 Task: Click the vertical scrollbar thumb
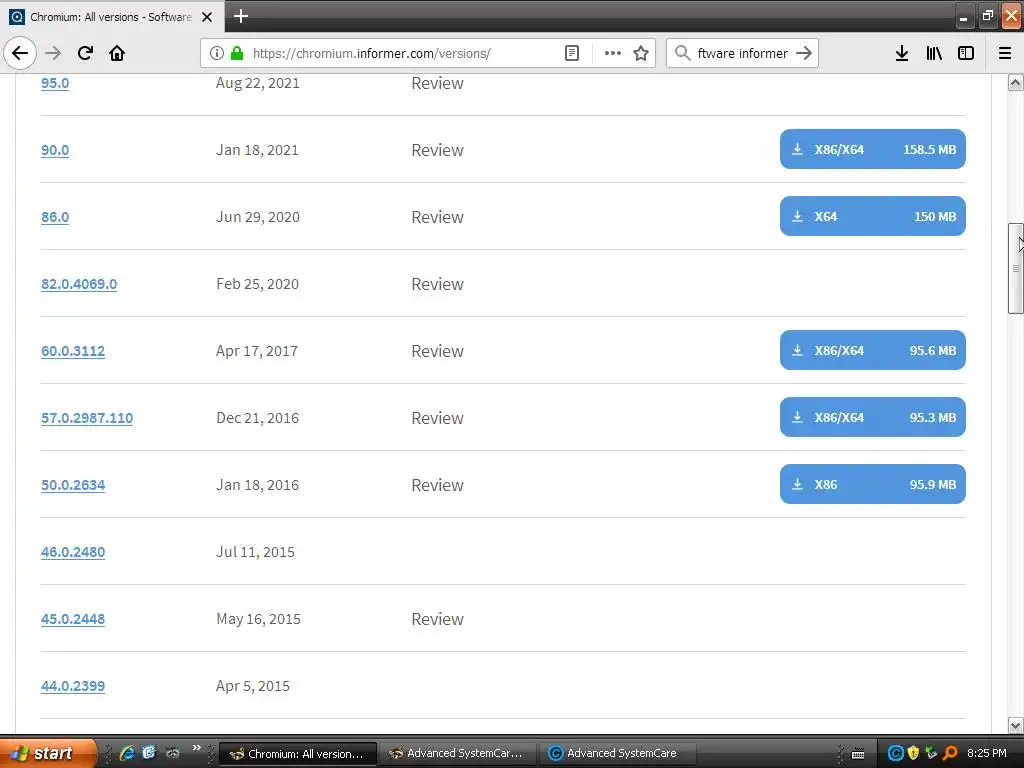[x=1016, y=268]
